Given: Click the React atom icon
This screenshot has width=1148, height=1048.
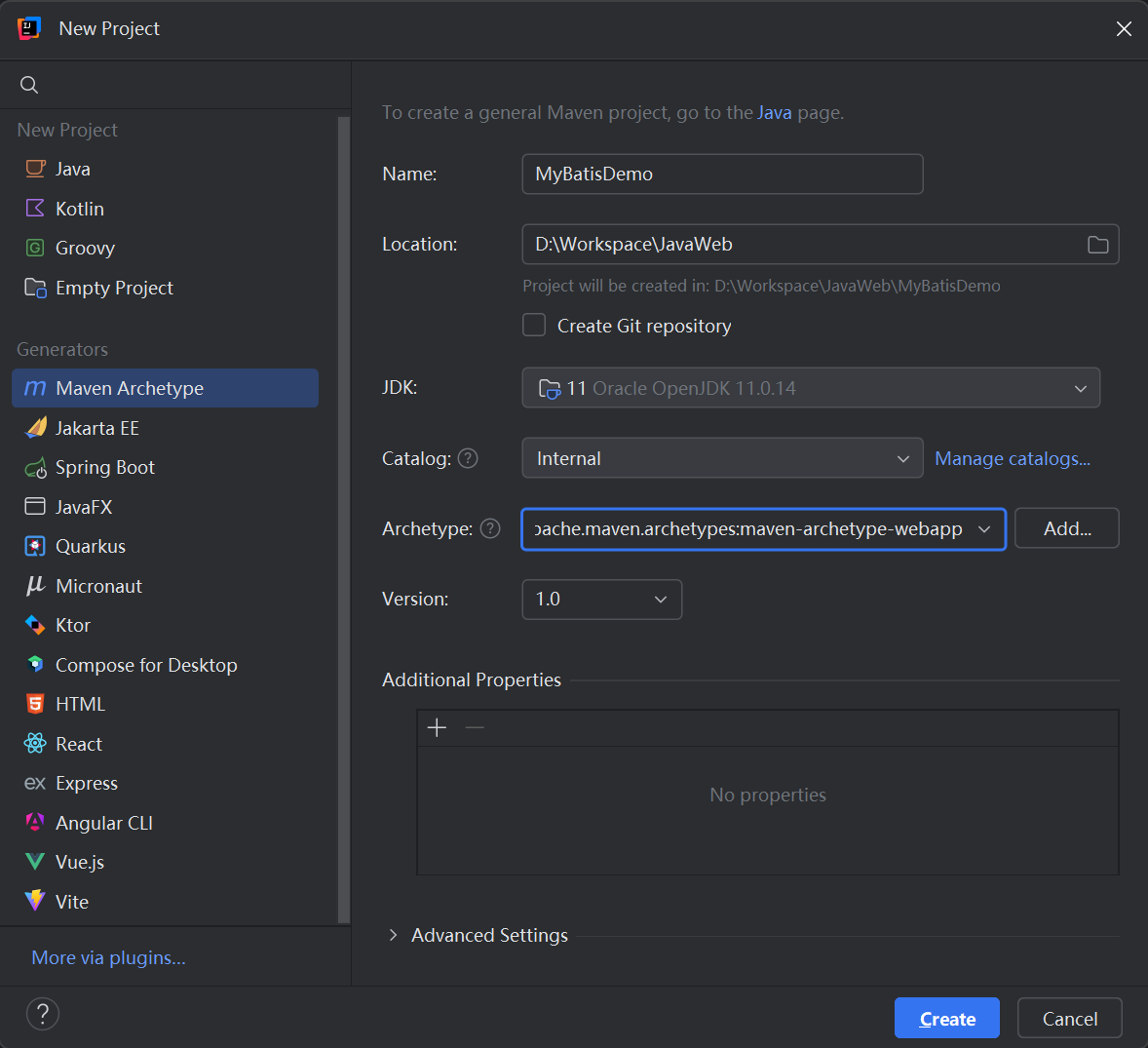Looking at the screenshot, I should pyautogui.click(x=35, y=743).
